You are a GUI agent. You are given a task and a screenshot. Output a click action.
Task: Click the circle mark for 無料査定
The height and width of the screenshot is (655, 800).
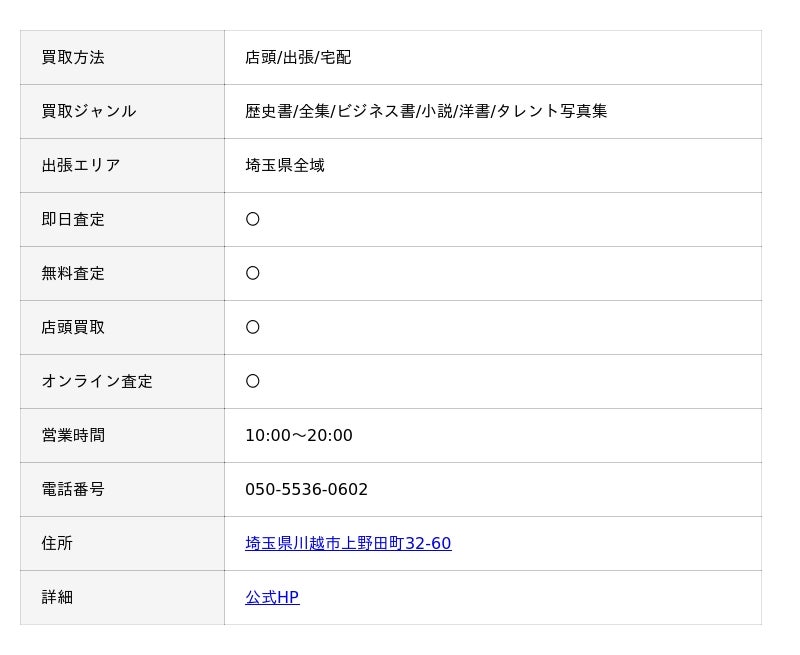[253, 273]
